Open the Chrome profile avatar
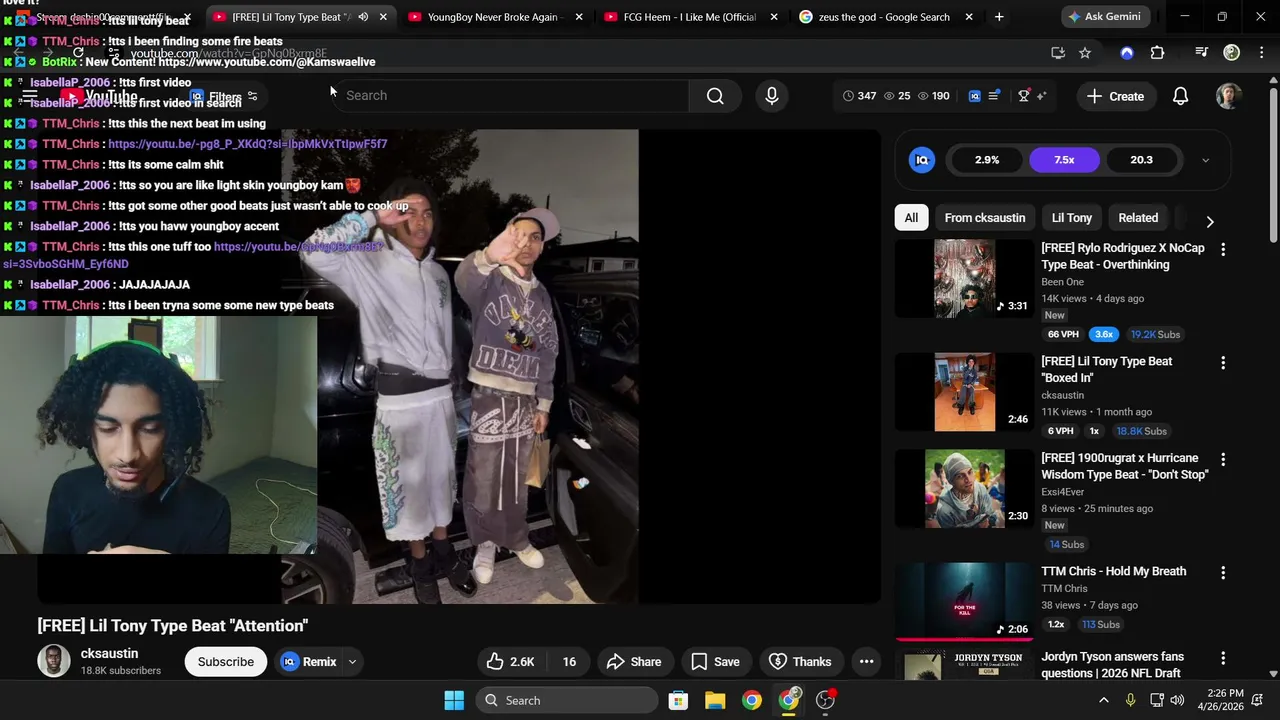This screenshot has width=1280, height=720. (1232, 53)
